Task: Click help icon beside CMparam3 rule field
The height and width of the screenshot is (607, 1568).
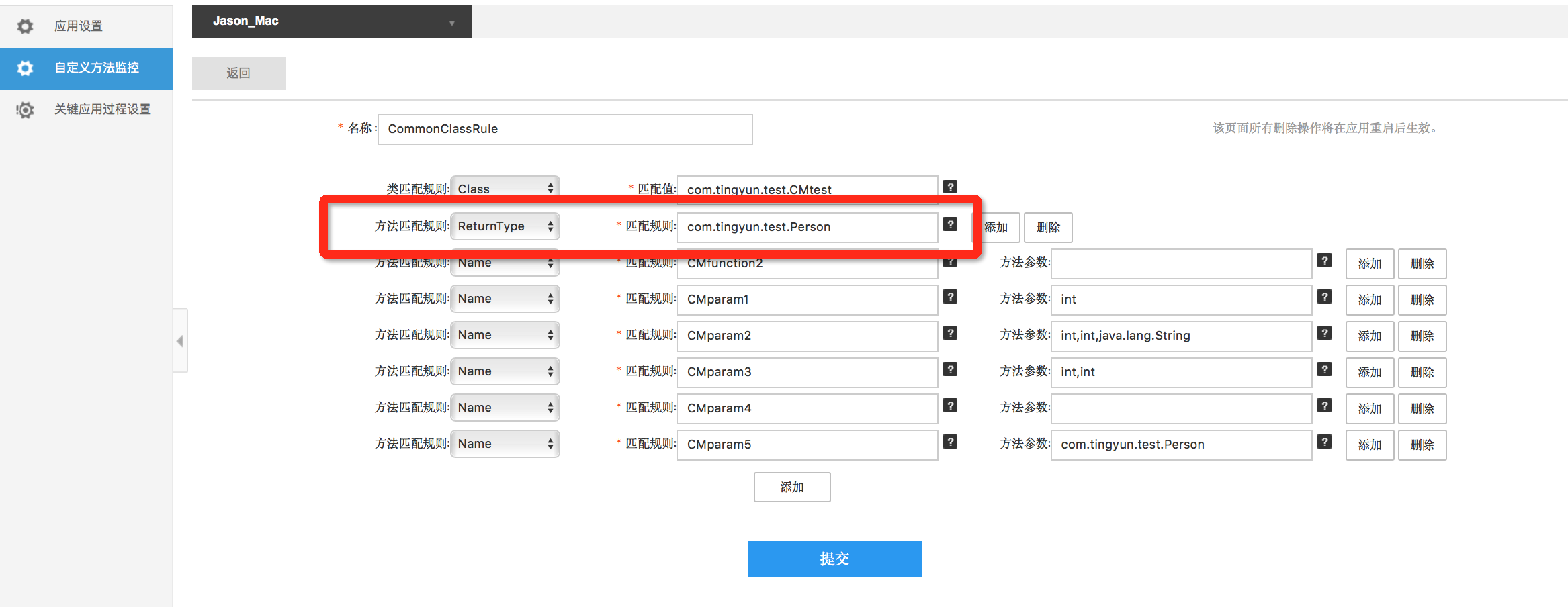Action: tap(950, 369)
